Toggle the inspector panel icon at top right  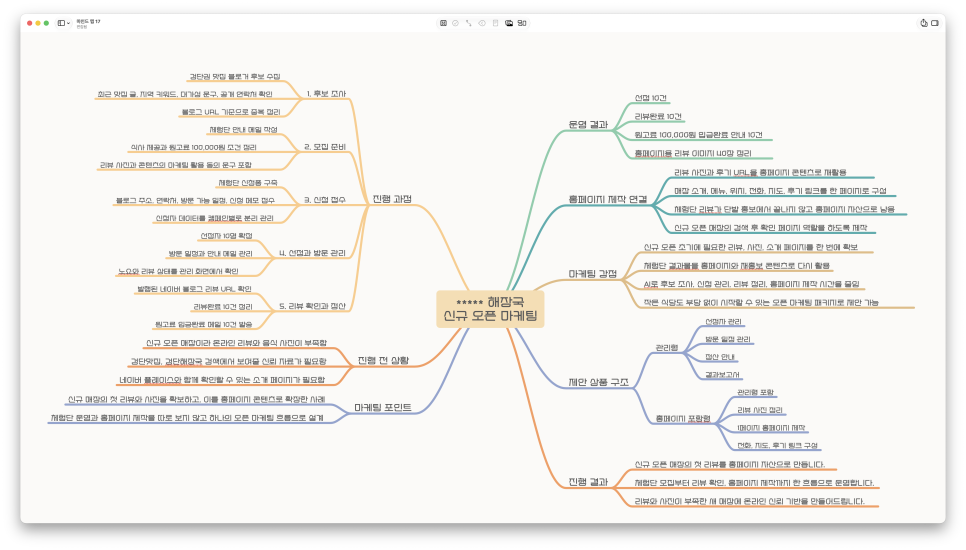935,23
